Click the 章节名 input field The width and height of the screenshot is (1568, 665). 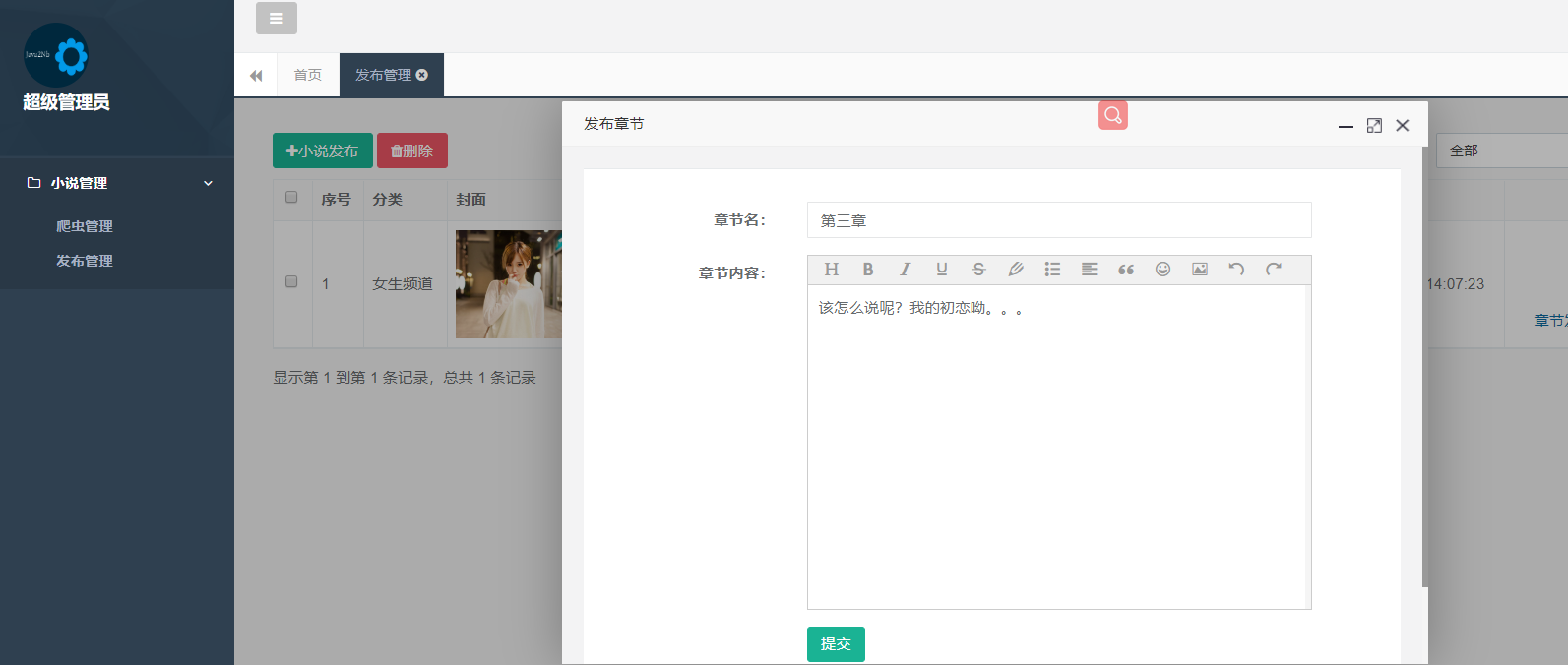[x=1058, y=220]
